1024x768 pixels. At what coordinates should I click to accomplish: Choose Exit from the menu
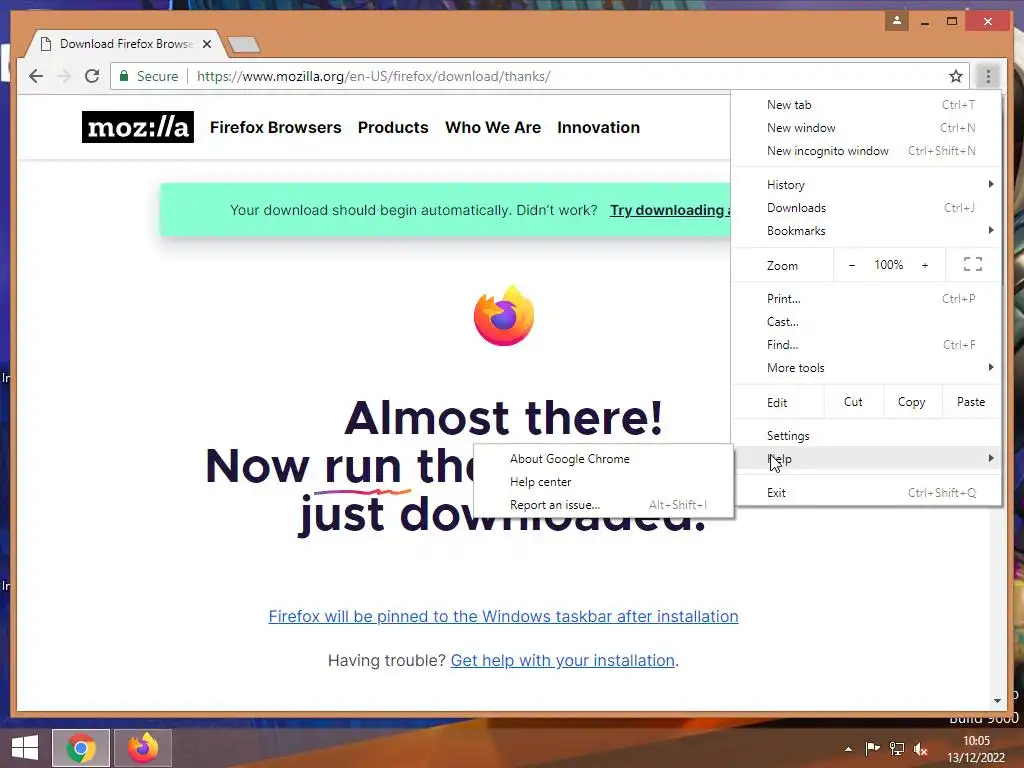coord(866,492)
